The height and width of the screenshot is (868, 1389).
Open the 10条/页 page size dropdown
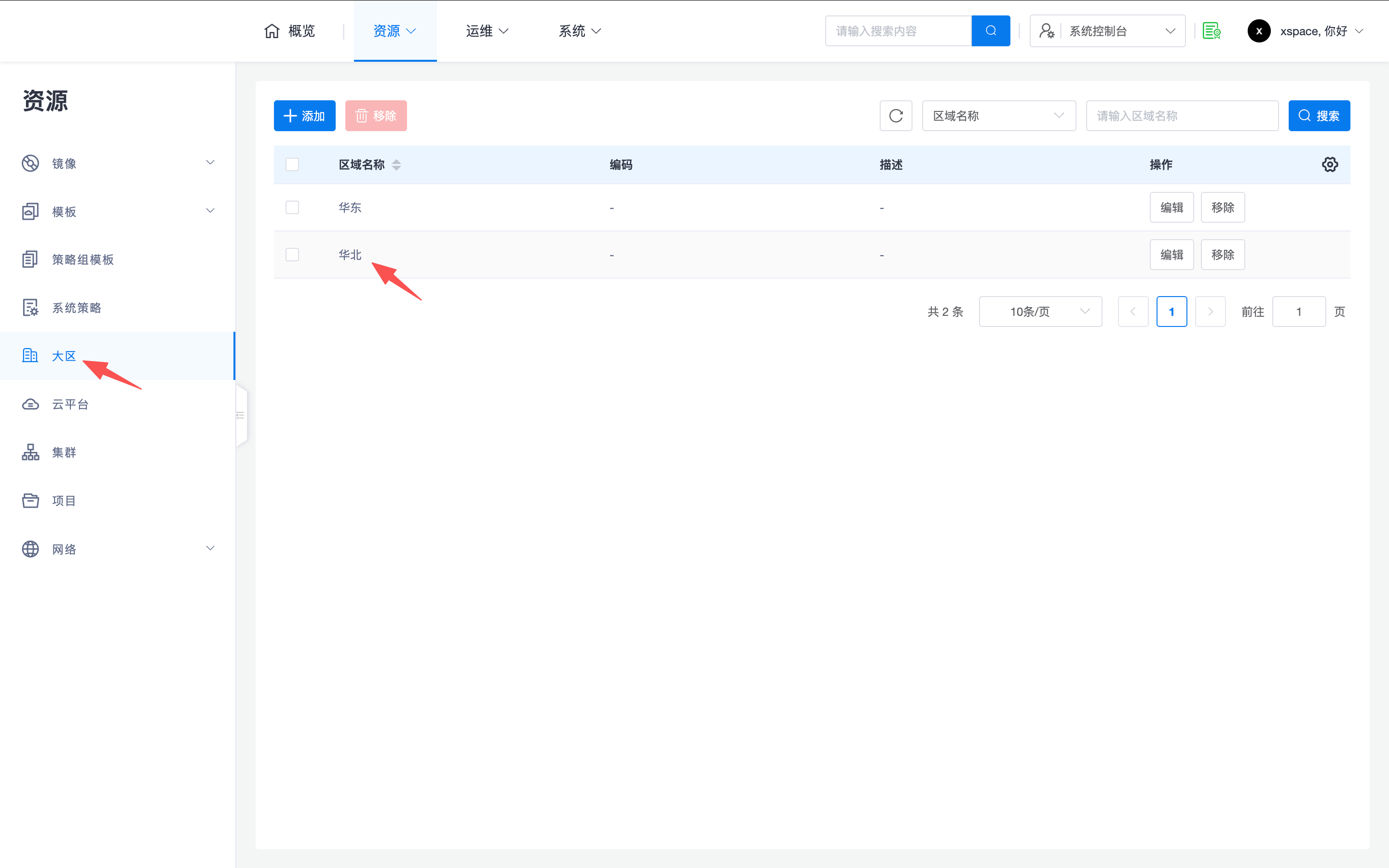click(x=1040, y=311)
